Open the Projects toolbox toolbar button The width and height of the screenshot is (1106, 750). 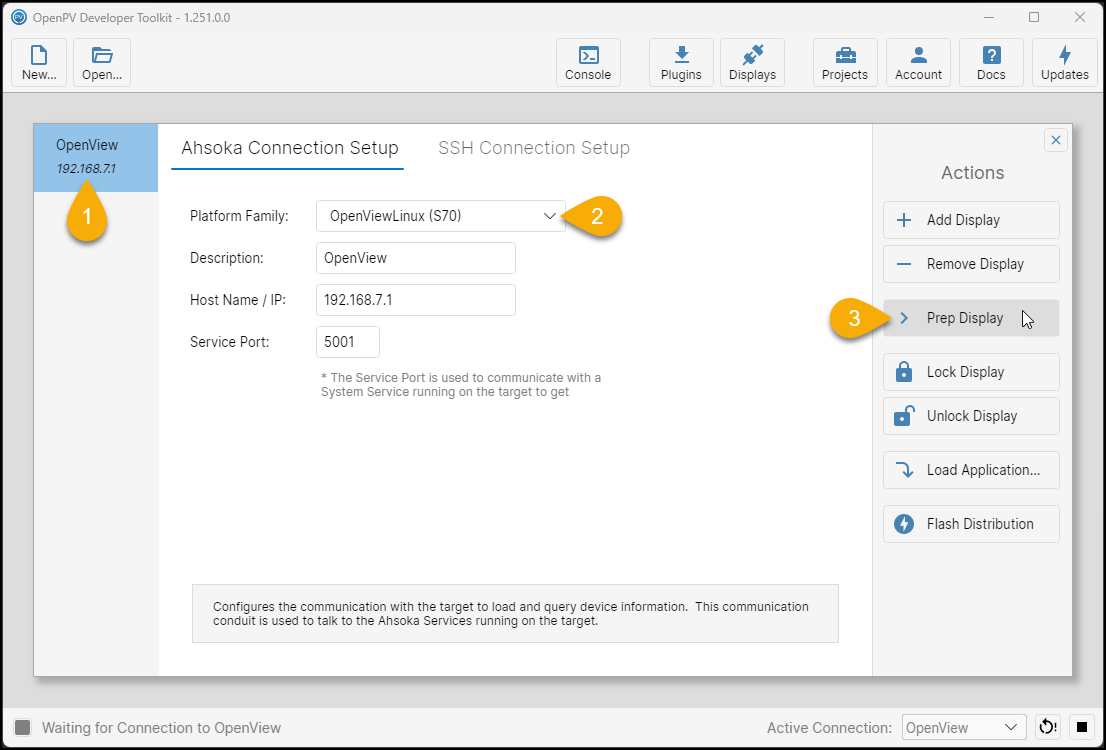coord(845,63)
